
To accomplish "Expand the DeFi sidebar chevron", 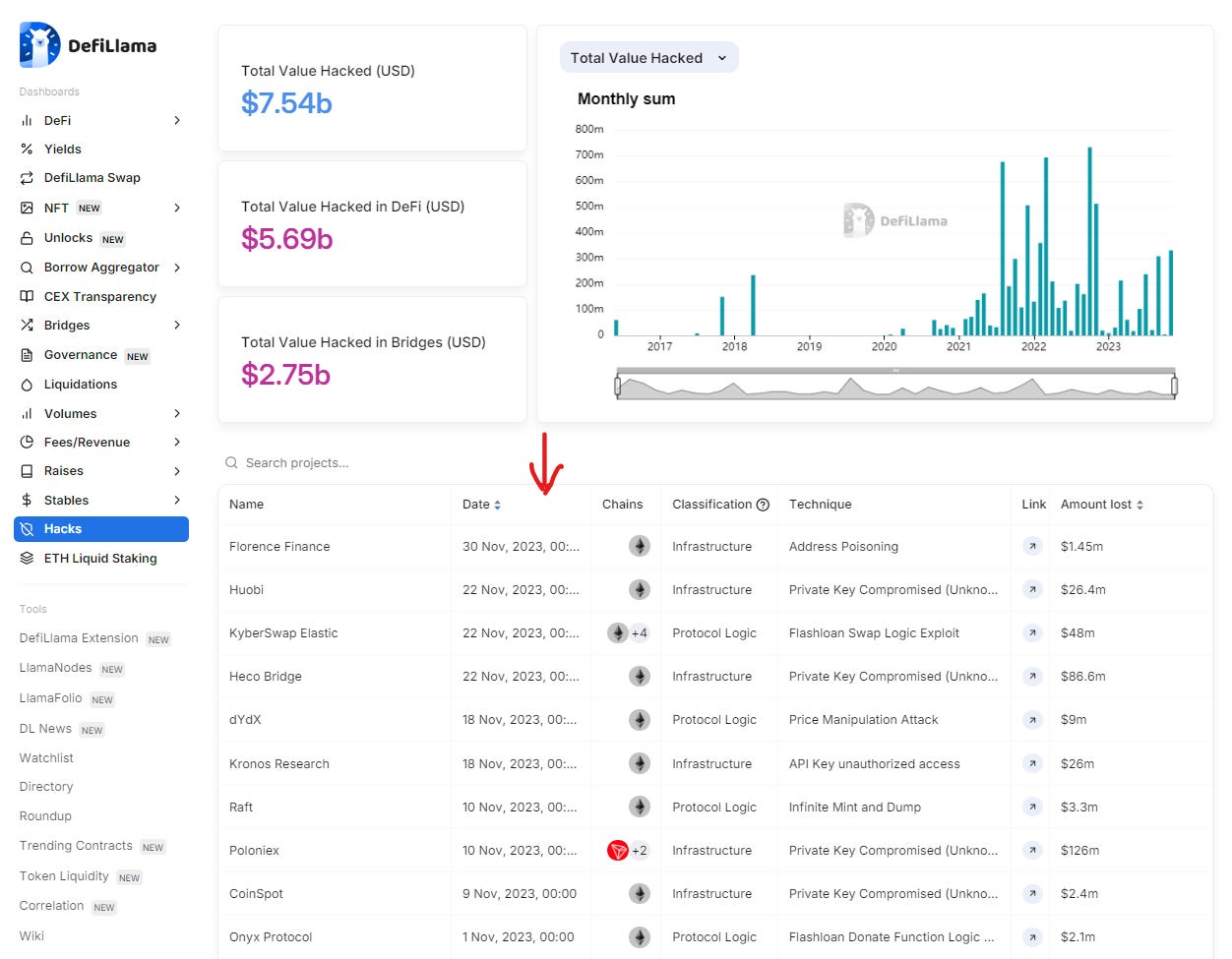I will pyautogui.click(x=177, y=120).
